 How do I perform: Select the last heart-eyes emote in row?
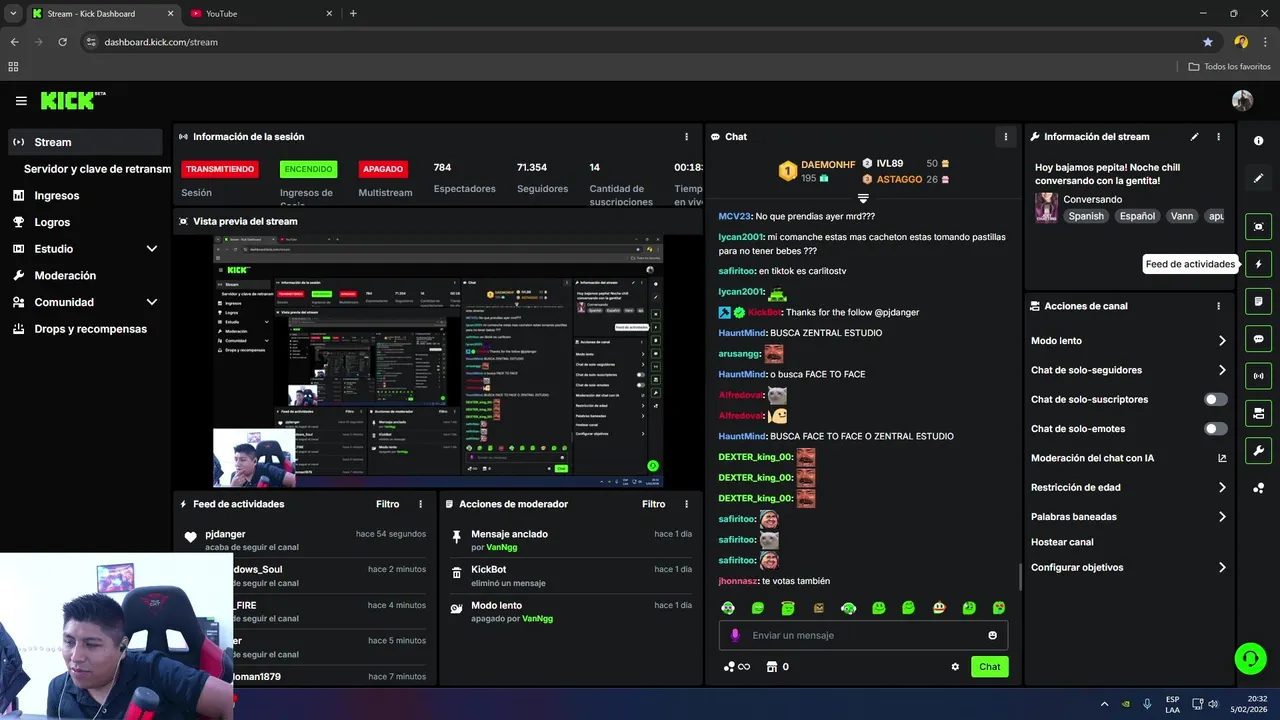(998, 608)
